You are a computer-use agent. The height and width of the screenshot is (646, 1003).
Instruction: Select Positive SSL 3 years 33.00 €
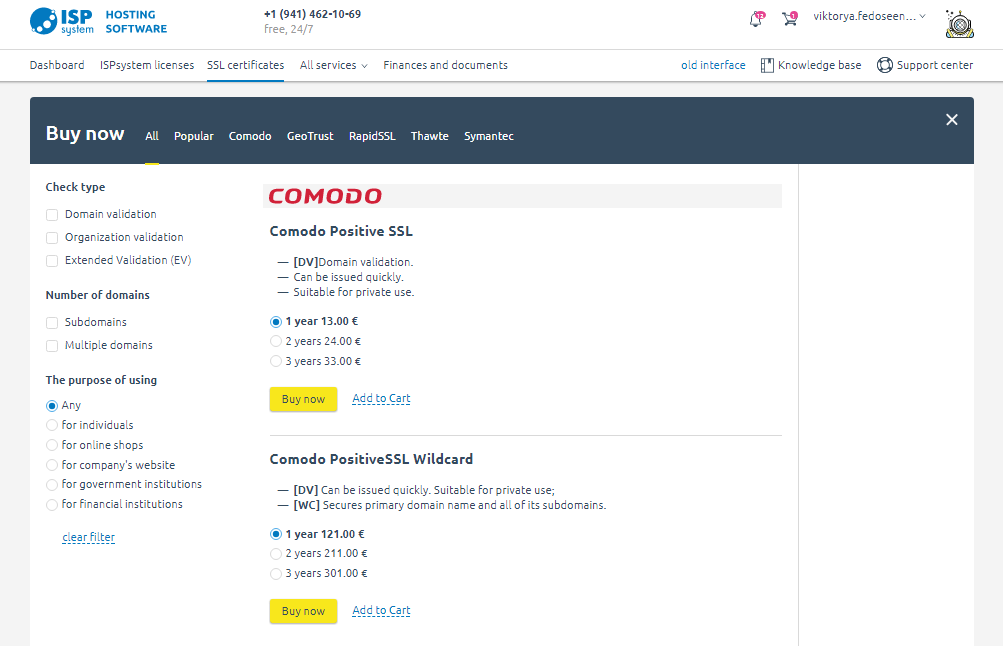276,361
